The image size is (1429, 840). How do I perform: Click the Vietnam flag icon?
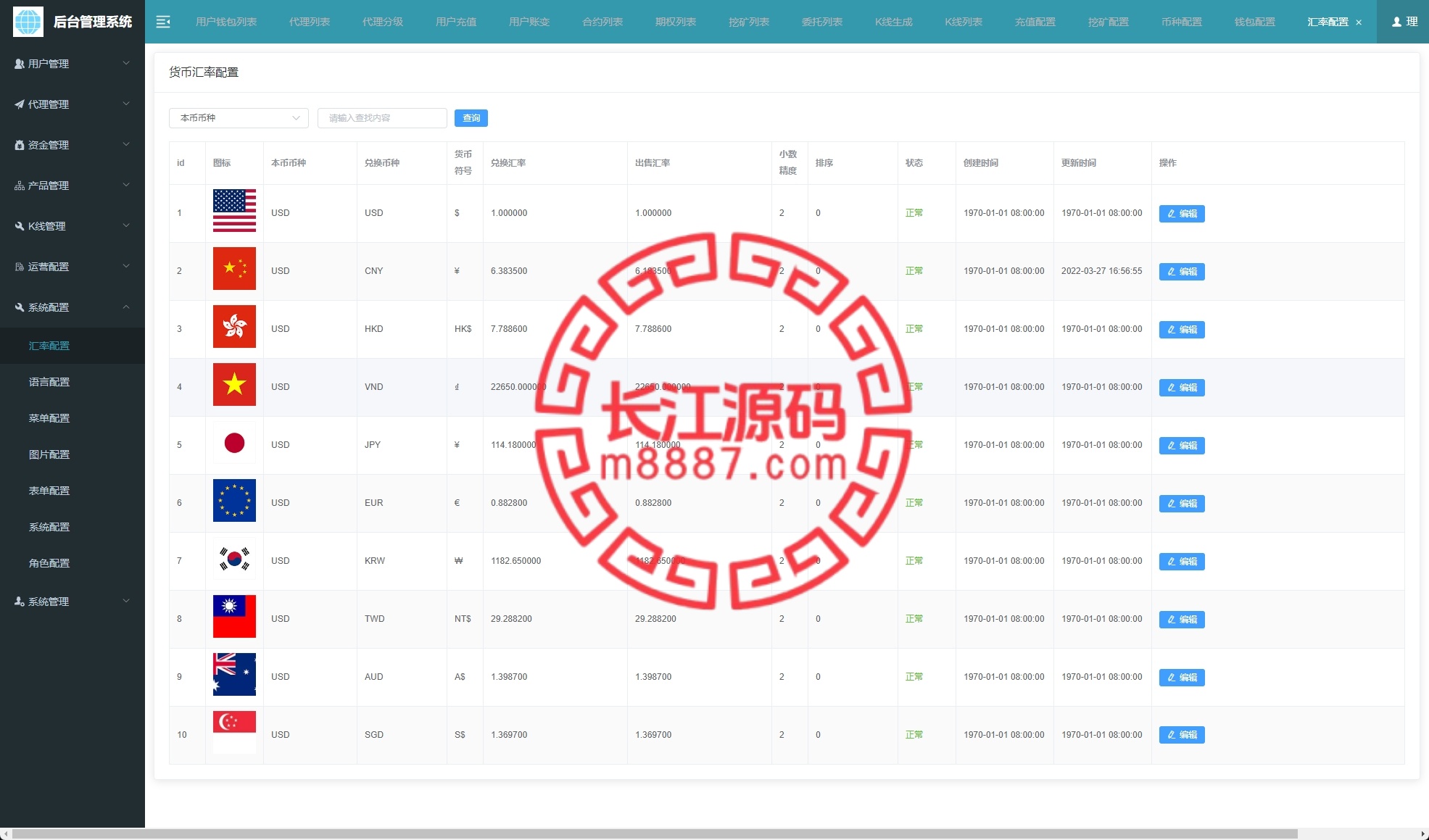coord(234,384)
